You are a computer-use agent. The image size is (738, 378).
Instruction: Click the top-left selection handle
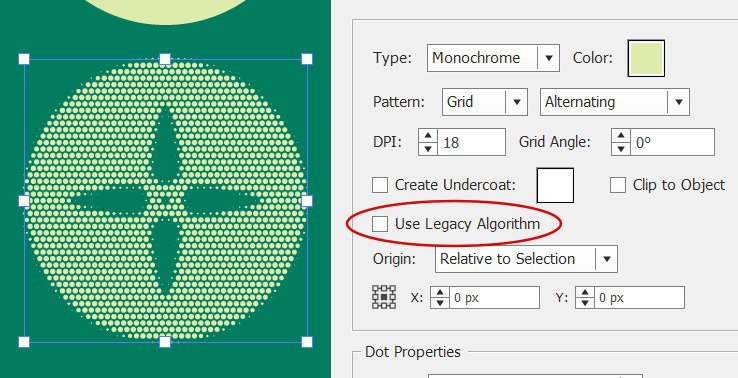tap(24, 59)
